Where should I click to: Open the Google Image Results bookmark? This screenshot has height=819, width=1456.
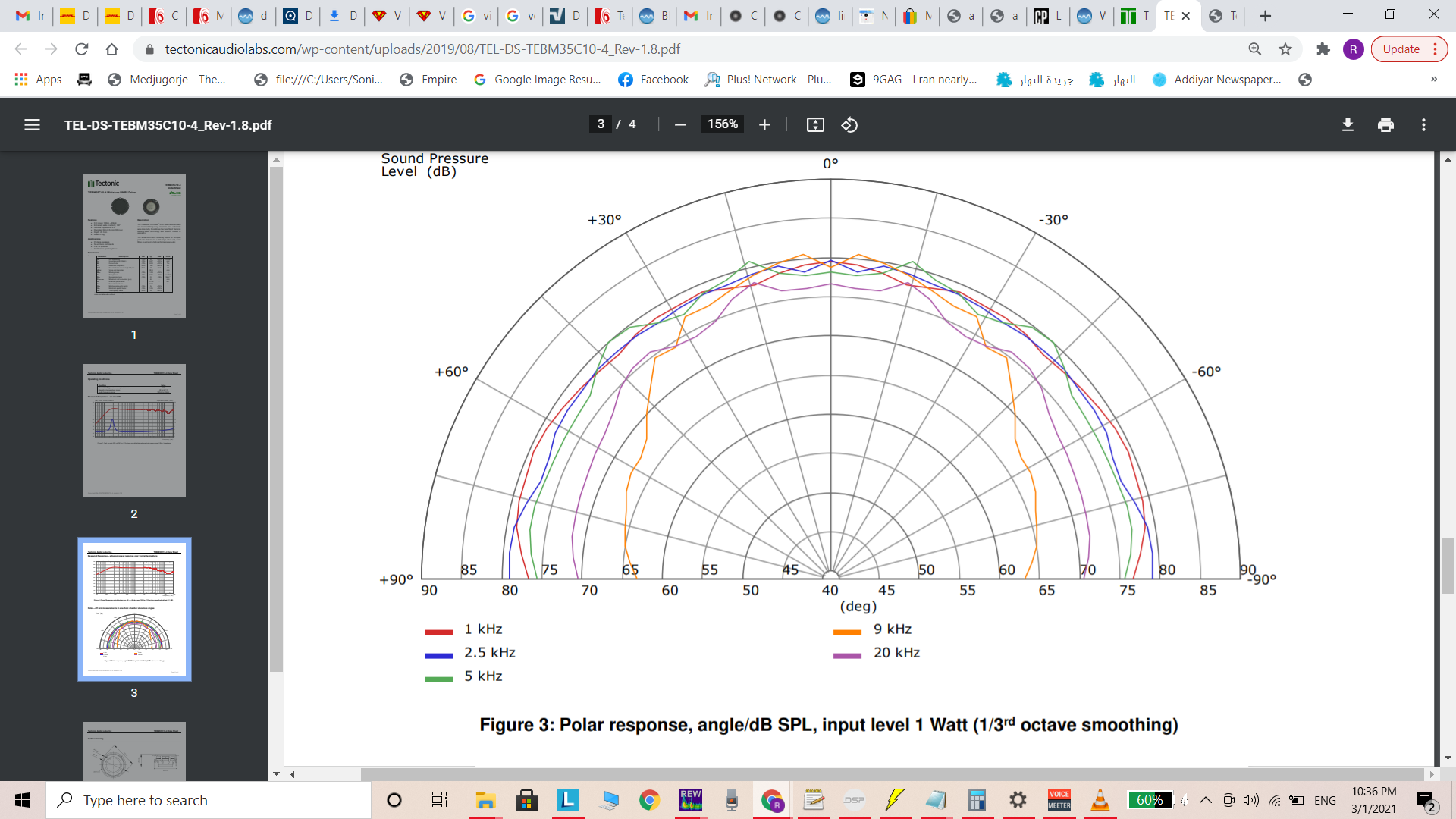[x=537, y=80]
